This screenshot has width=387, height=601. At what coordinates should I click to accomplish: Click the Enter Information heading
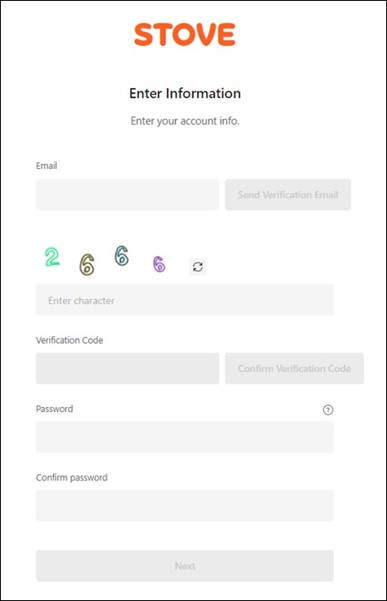pyautogui.click(x=185, y=93)
